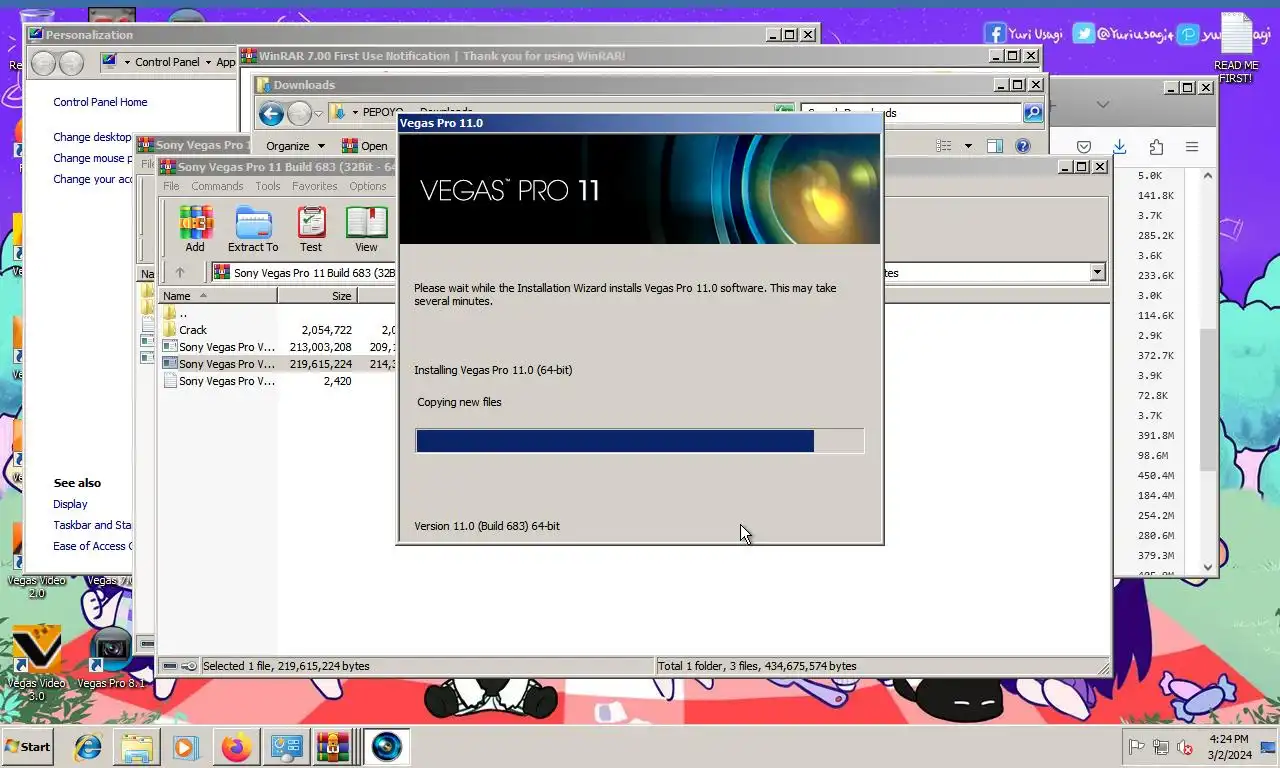Click the Taskbar and Start link
1280x768 pixels.
92,525
